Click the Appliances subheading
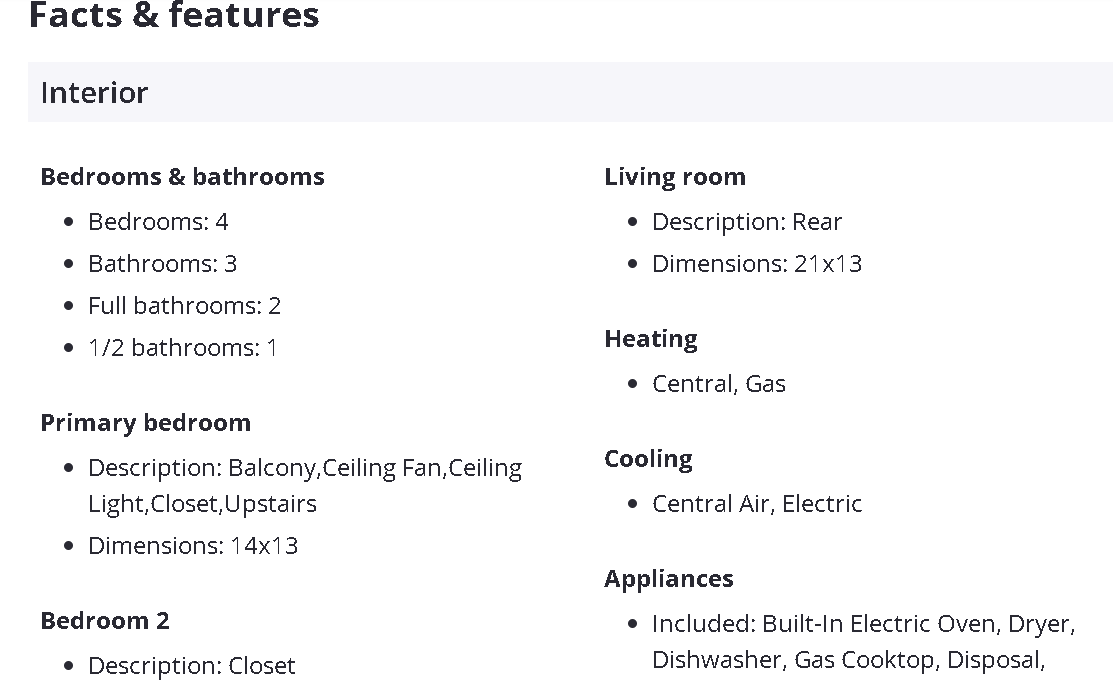The height and width of the screenshot is (682, 1113). (x=669, y=579)
